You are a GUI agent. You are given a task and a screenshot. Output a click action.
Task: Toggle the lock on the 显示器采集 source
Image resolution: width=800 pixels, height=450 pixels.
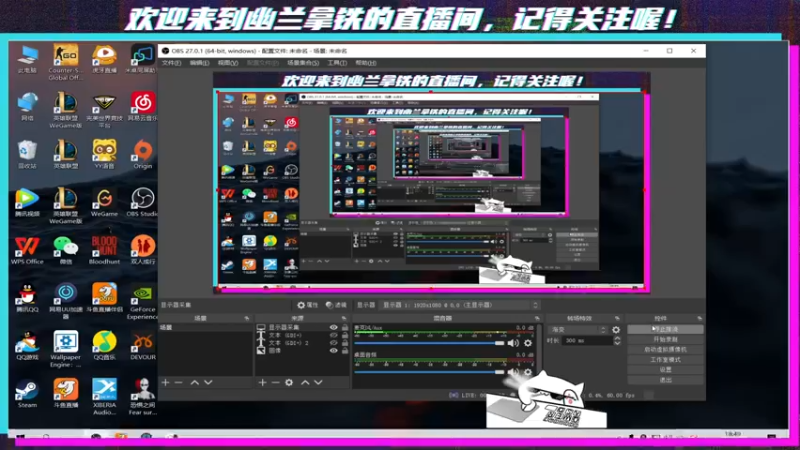pyautogui.click(x=345, y=328)
